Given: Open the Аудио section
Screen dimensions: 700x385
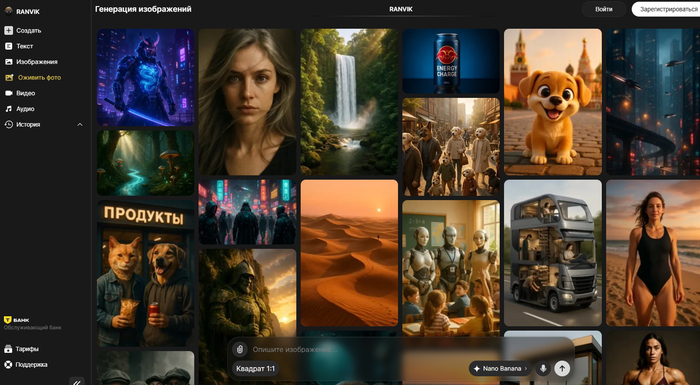Looking at the screenshot, I should click(x=25, y=109).
